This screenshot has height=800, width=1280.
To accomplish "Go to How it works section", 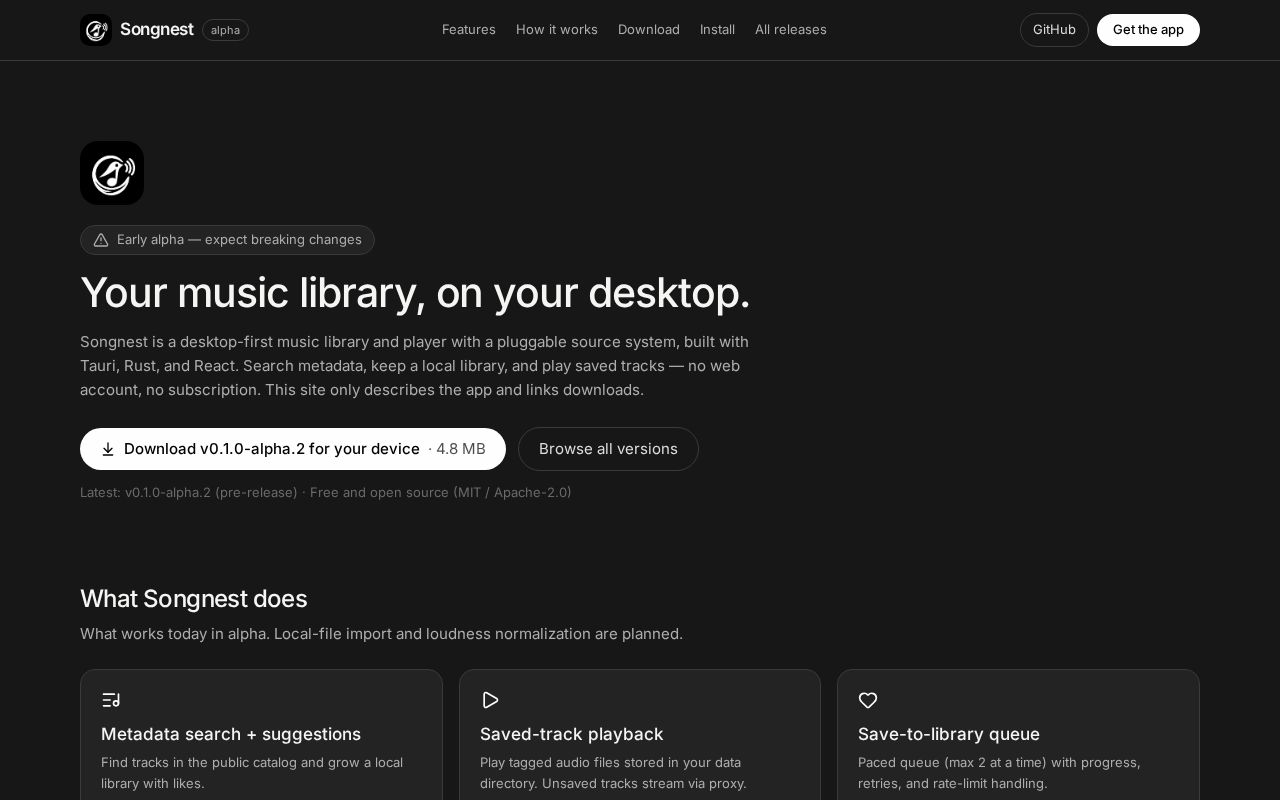I will pyautogui.click(x=557, y=30).
